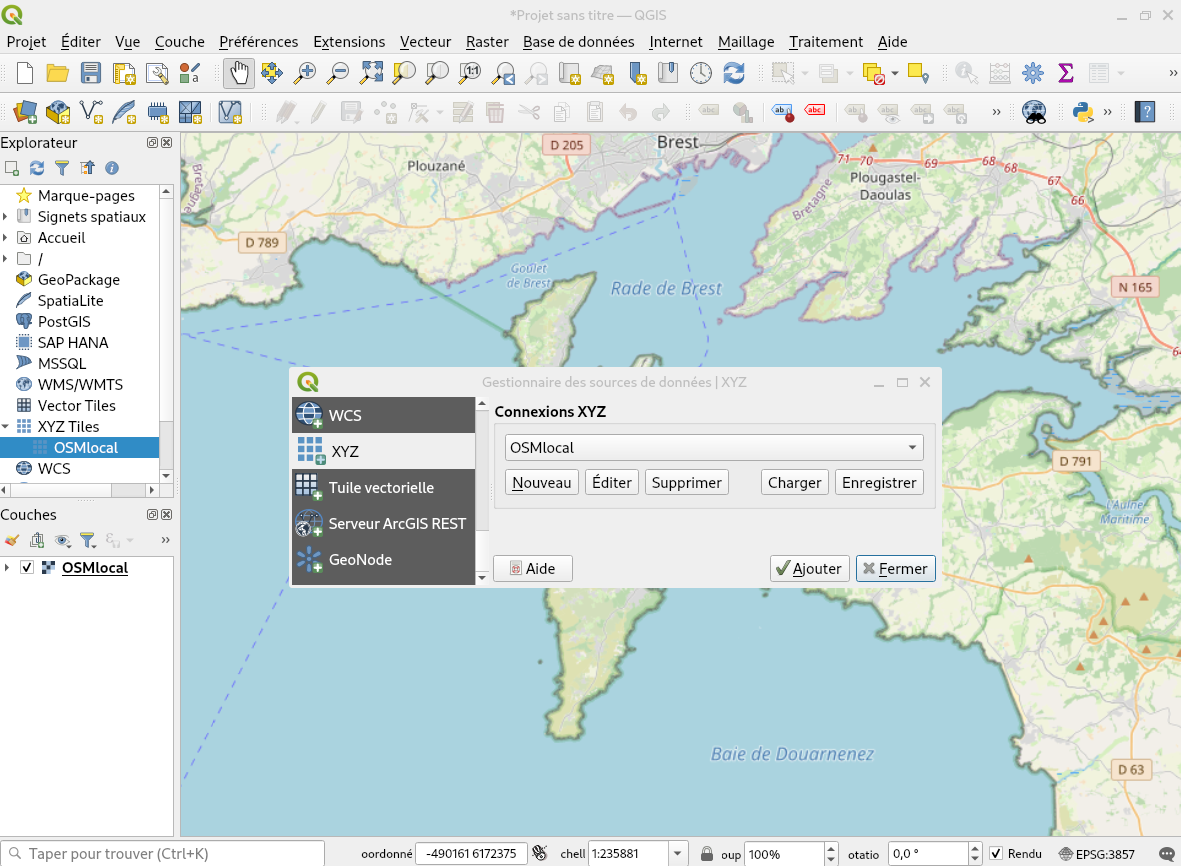Expand the OSMlocal layer in Couches
This screenshot has height=866, width=1181.
pos(7,567)
